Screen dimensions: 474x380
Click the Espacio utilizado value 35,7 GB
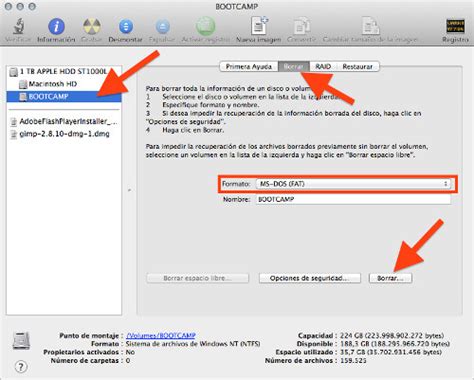click(391, 352)
